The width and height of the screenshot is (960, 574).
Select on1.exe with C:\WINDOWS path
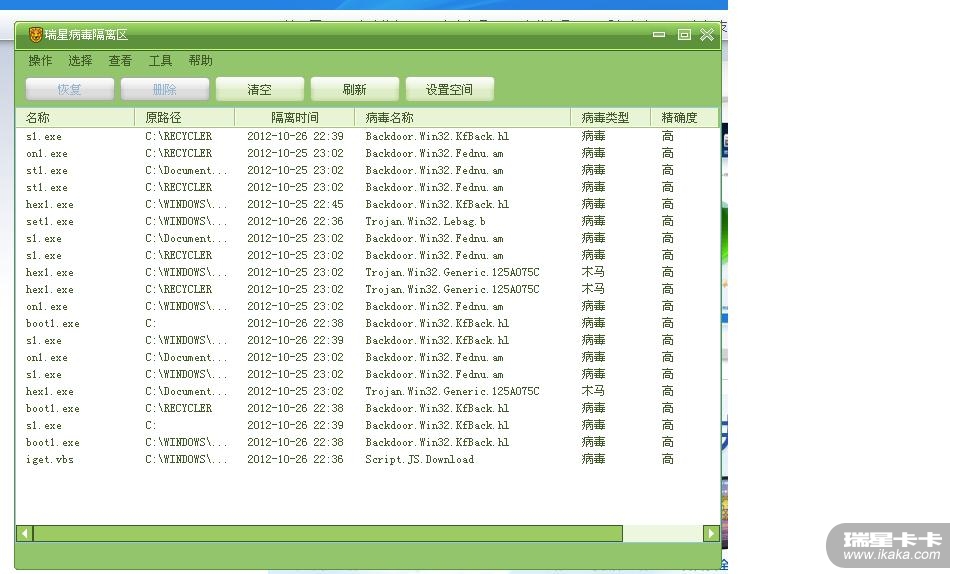click(367, 307)
